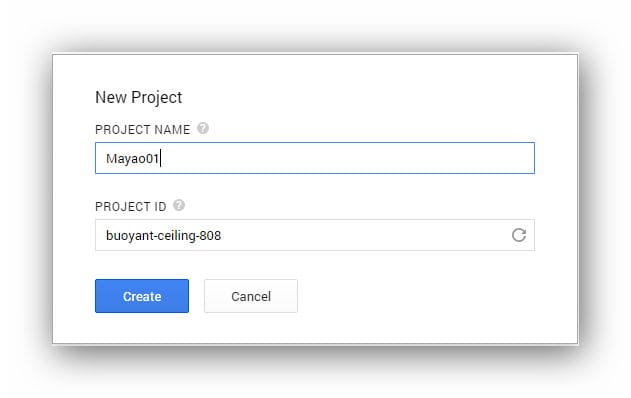This screenshot has width=631, height=398.
Task: Focus the Project Name field containing Mayao01
Action: point(315,158)
